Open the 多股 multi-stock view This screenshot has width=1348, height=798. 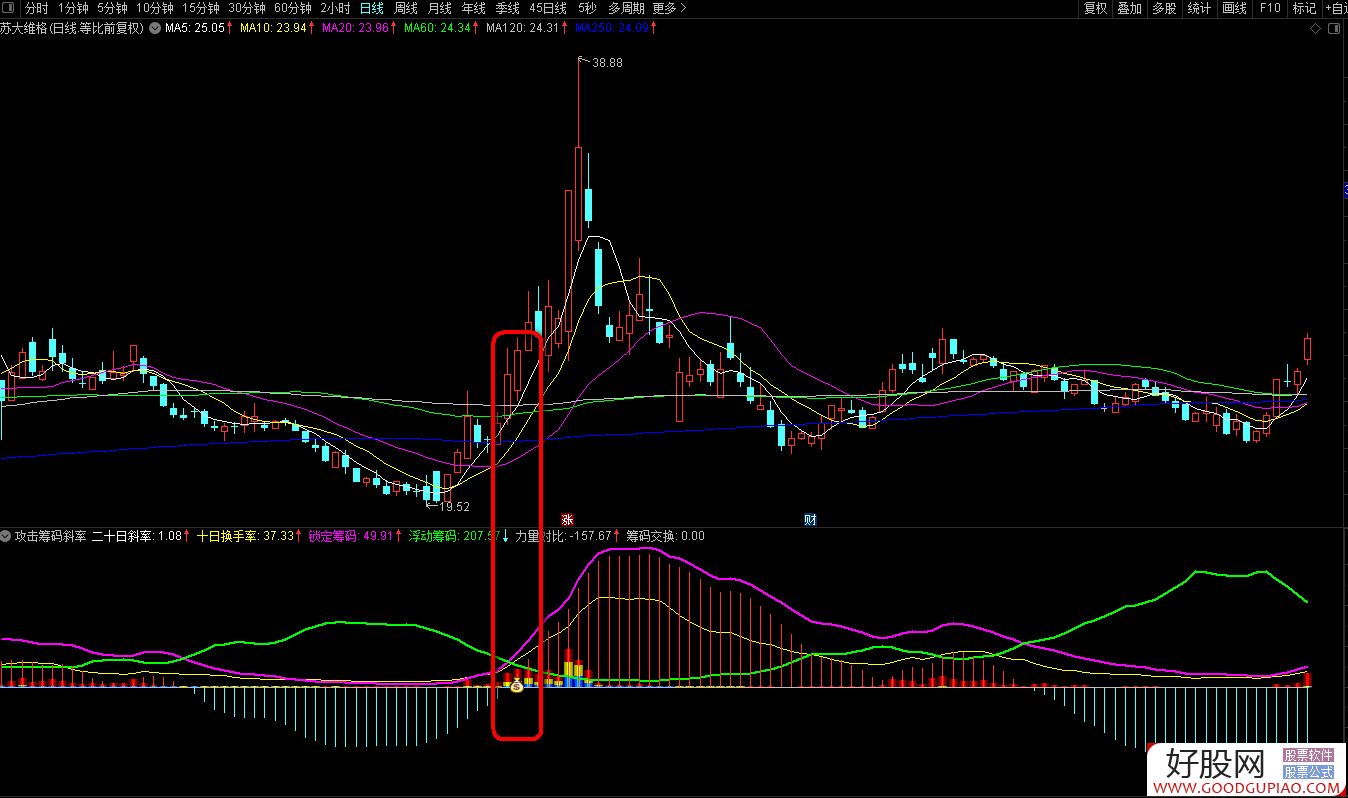[x=1164, y=8]
